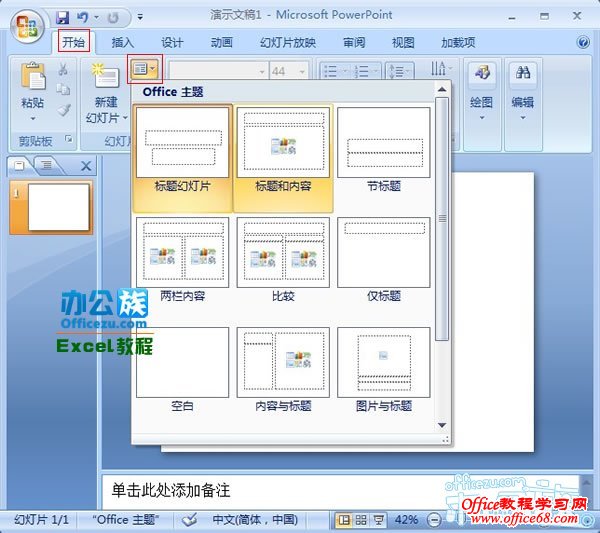Switch to the Outline pane tab
The image size is (600, 533).
(x=47, y=165)
